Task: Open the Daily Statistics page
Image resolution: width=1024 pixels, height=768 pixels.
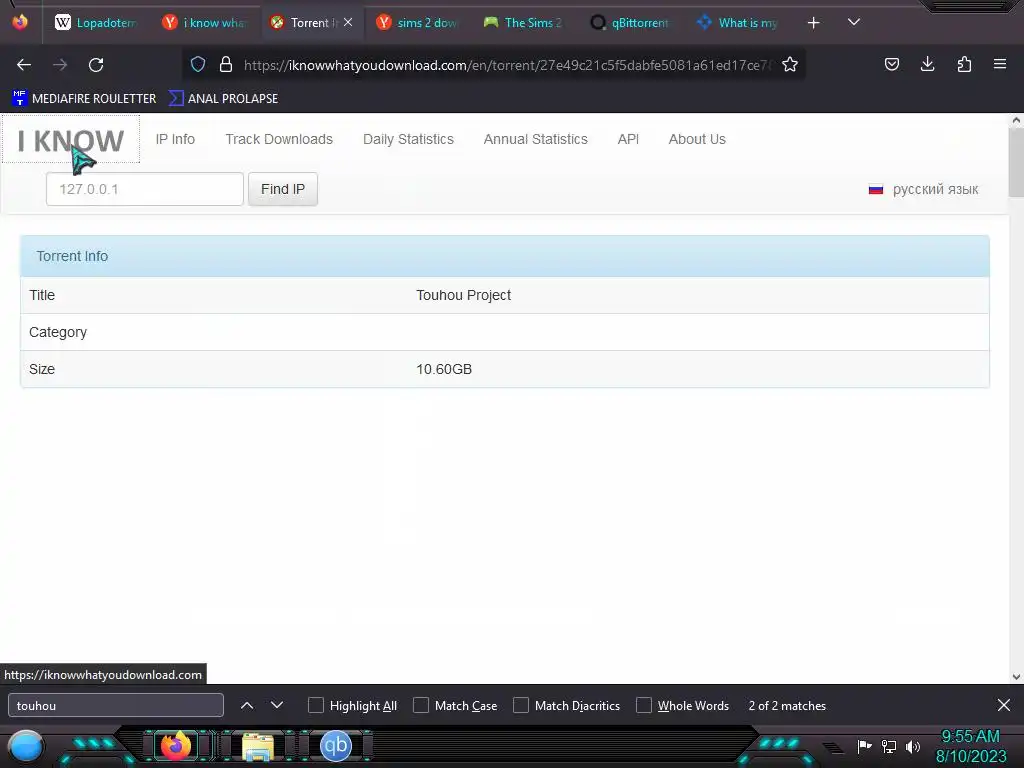Action: [x=408, y=139]
